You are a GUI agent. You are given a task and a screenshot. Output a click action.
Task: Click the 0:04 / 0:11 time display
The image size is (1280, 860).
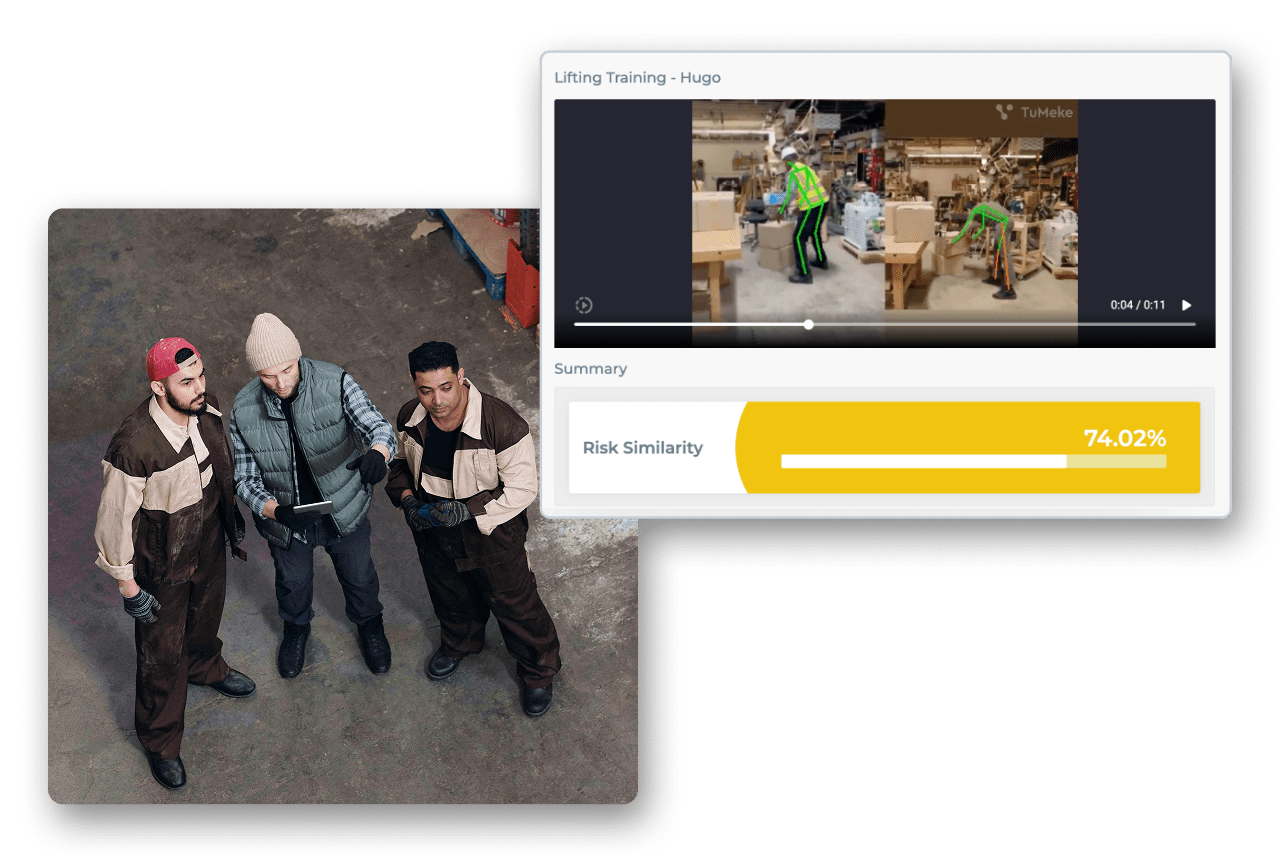[1138, 305]
